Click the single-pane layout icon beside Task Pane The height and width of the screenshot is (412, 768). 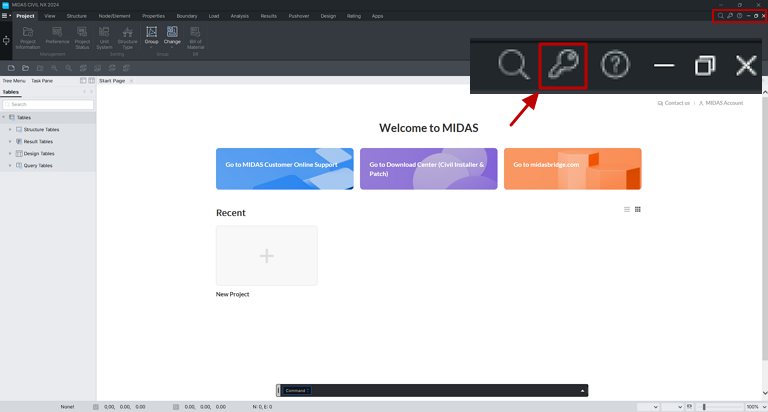click(x=83, y=80)
